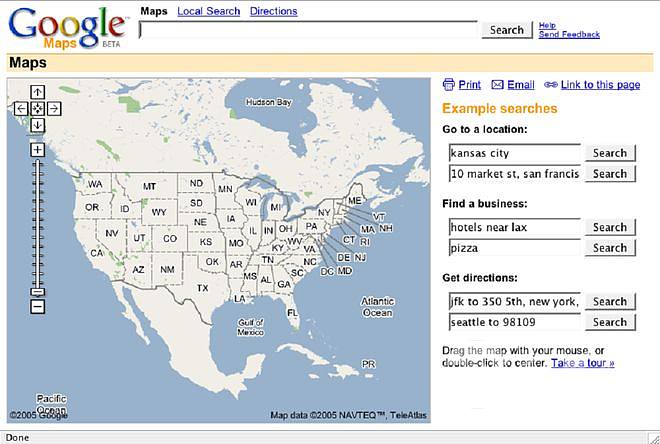Click the envelope icon next to Email
The image size is (660, 444).
(x=498, y=85)
